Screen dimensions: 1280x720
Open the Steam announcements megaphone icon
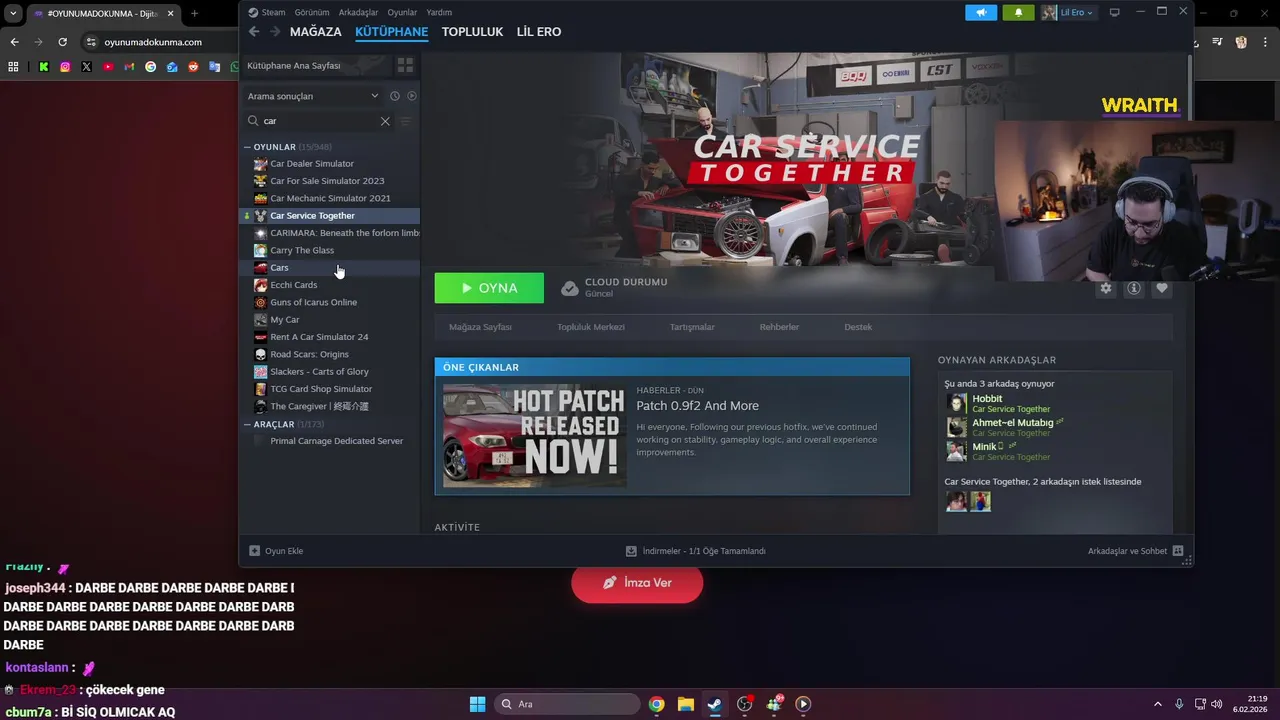tap(981, 12)
